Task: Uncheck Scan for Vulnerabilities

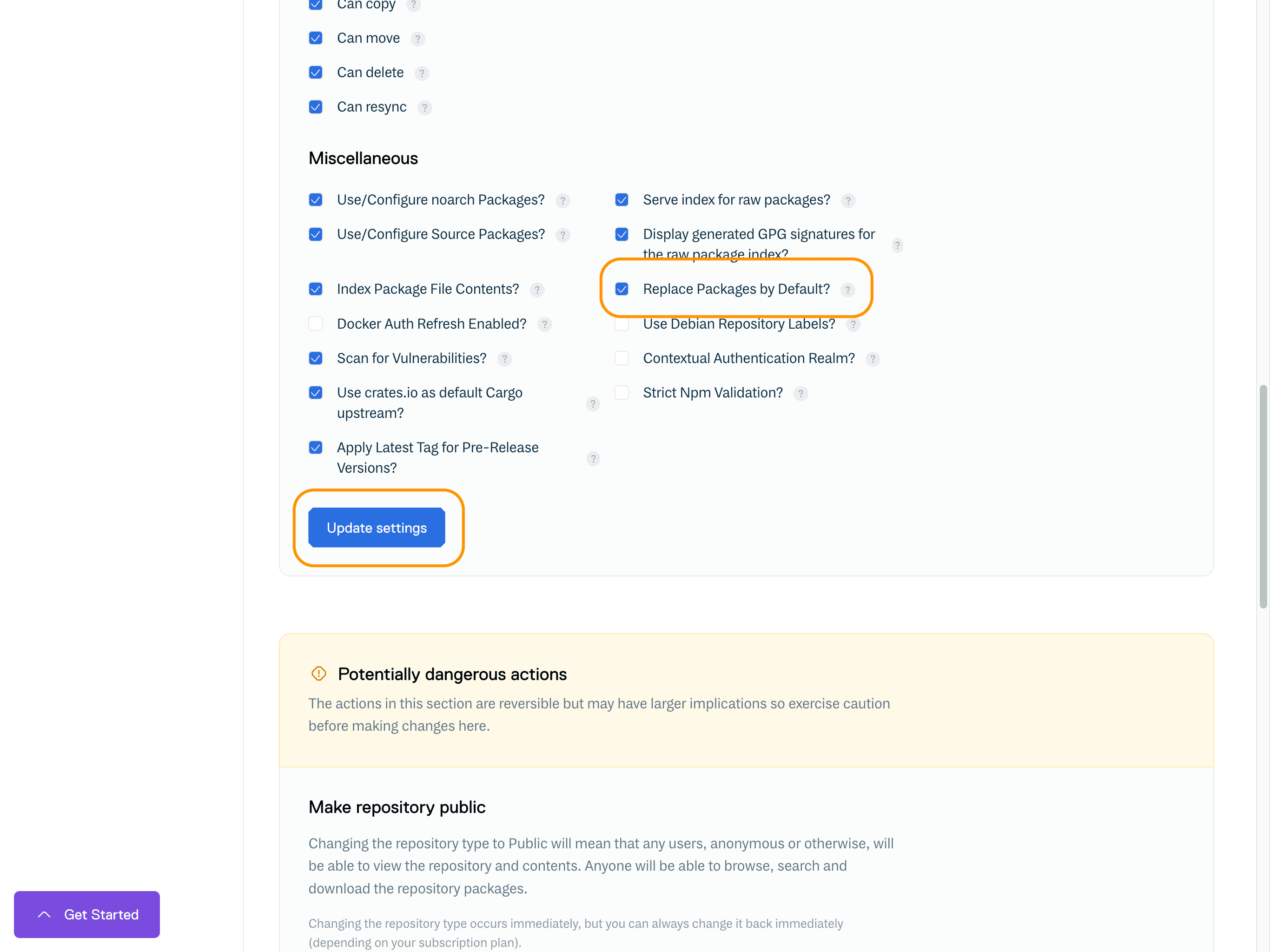Action: [316, 358]
